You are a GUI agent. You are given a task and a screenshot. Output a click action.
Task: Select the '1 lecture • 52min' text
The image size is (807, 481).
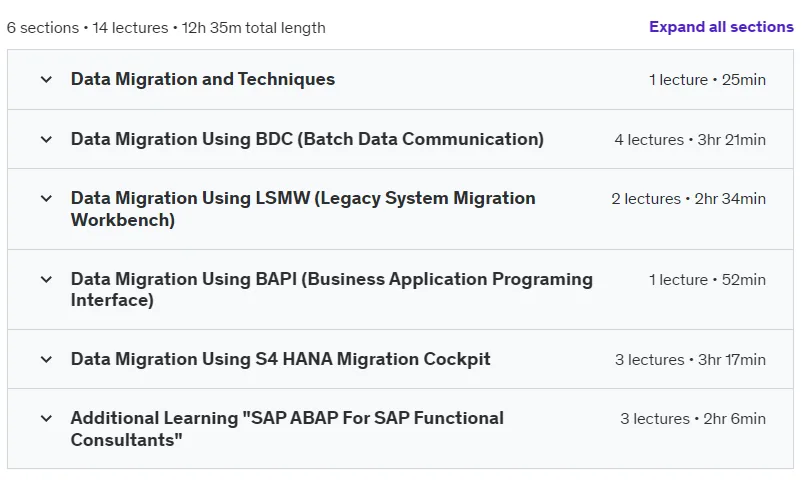point(707,279)
